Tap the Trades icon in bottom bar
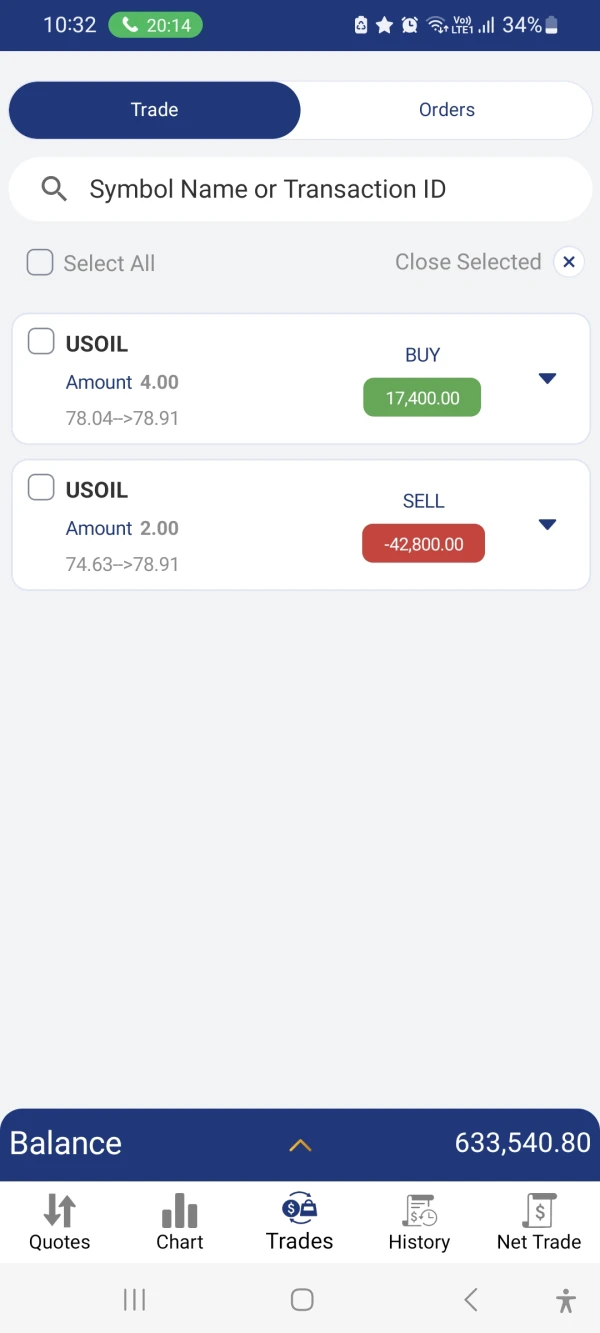 pyautogui.click(x=300, y=1209)
